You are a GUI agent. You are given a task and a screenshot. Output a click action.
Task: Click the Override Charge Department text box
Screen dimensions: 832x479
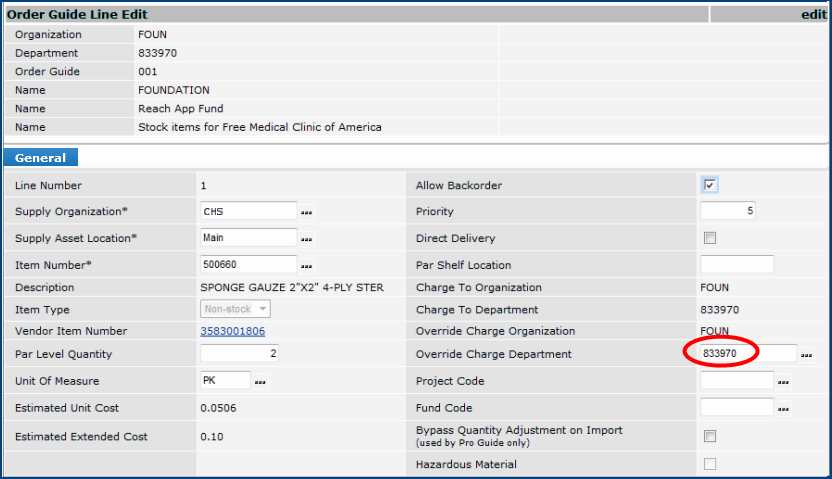coord(748,354)
